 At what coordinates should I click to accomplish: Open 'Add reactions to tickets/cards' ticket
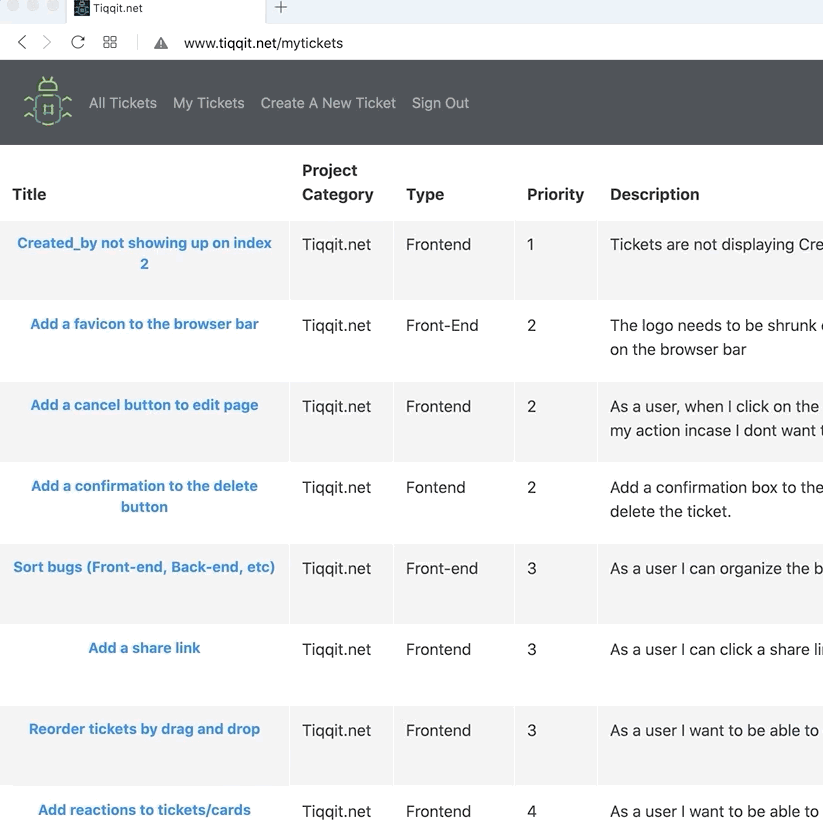[144, 810]
